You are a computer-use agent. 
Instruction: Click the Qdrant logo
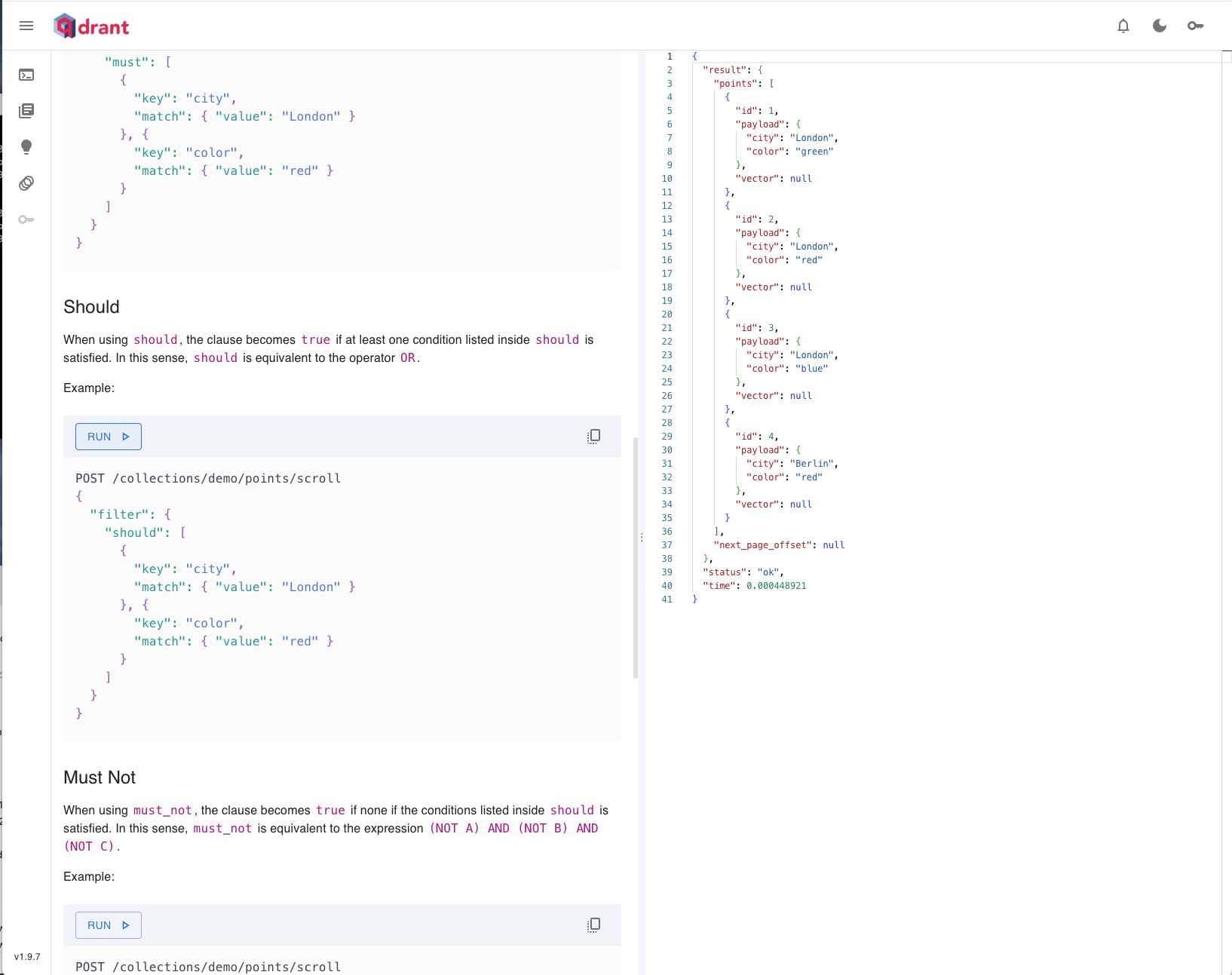point(90,25)
